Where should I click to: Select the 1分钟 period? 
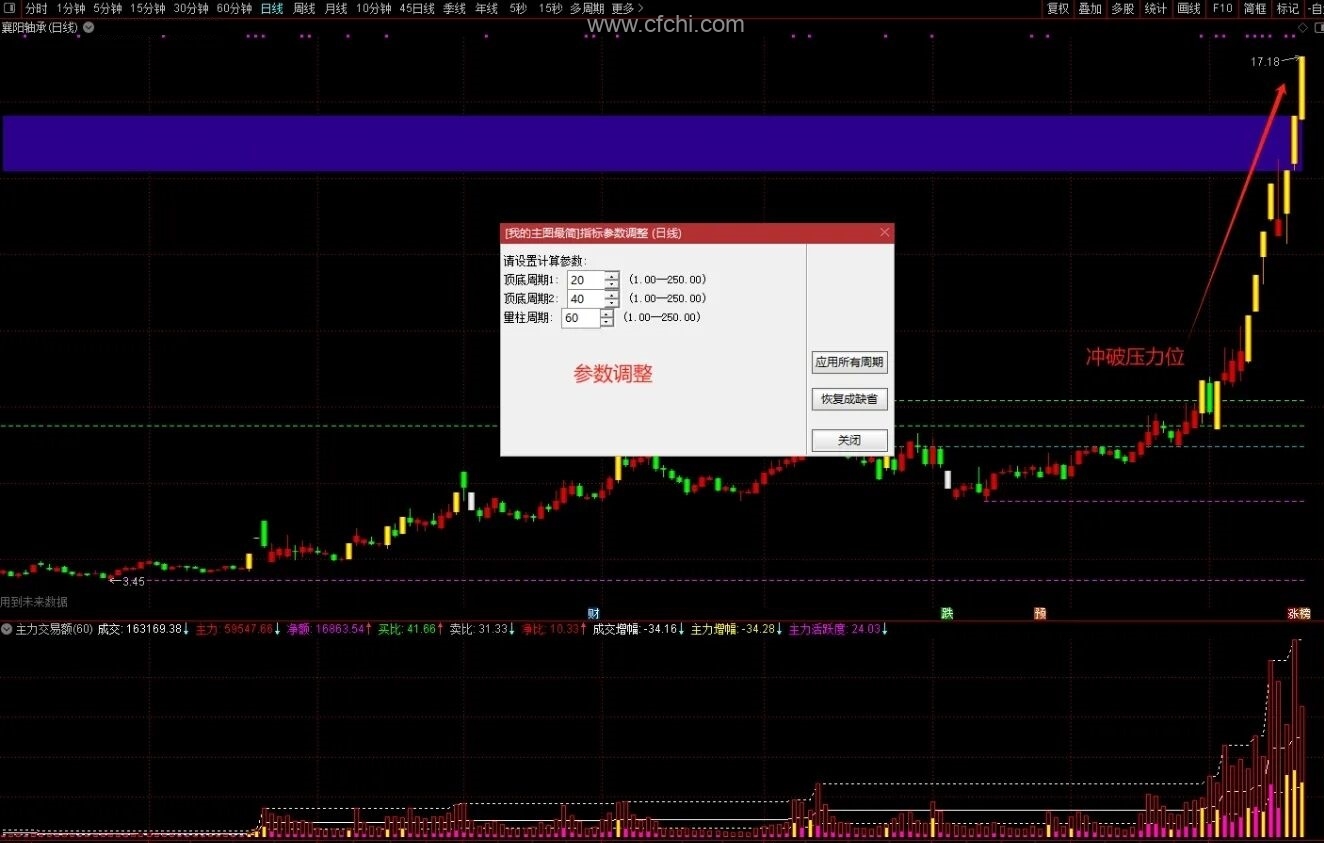pos(70,8)
